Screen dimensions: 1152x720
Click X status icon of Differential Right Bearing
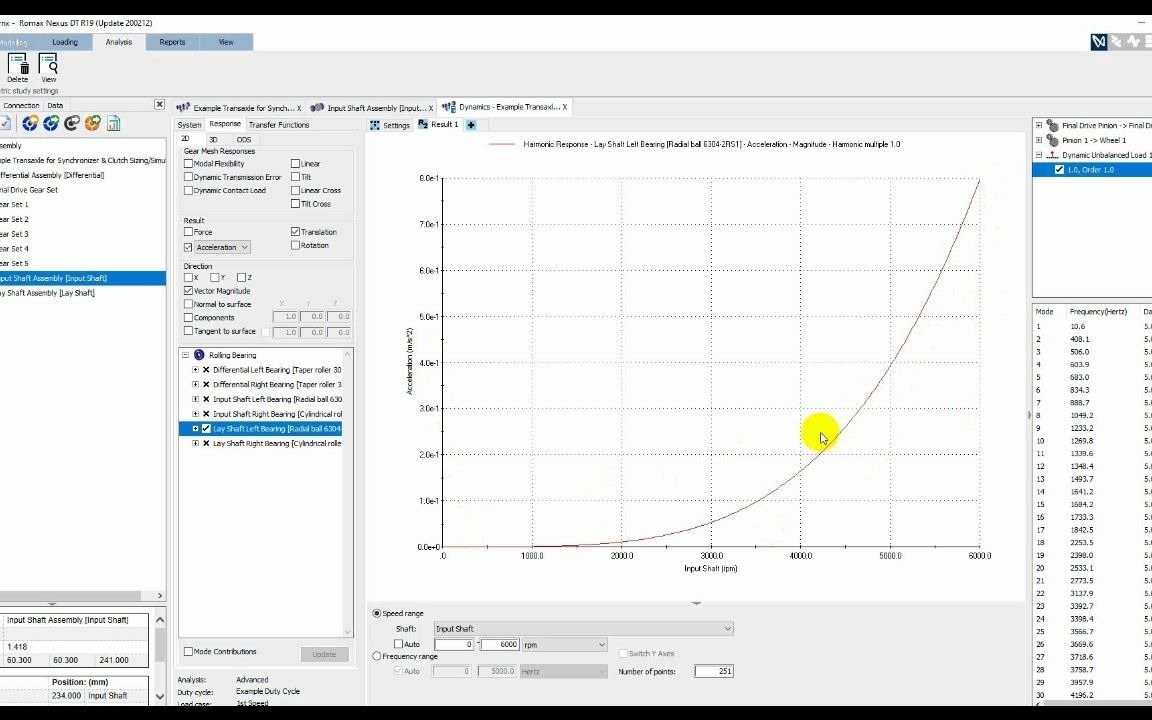click(x=206, y=384)
